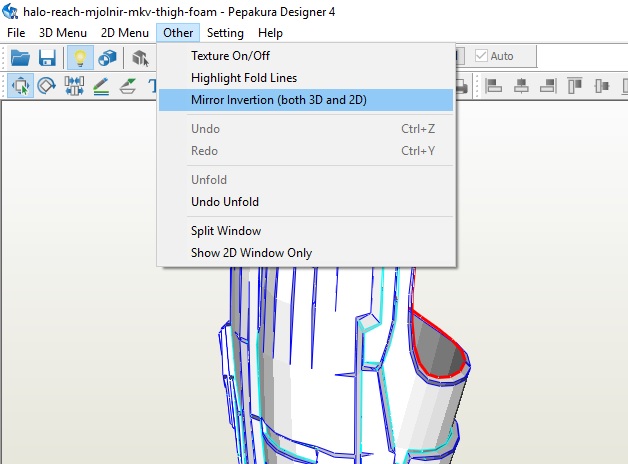
Task: Choose Split Window
Action: (306, 231)
